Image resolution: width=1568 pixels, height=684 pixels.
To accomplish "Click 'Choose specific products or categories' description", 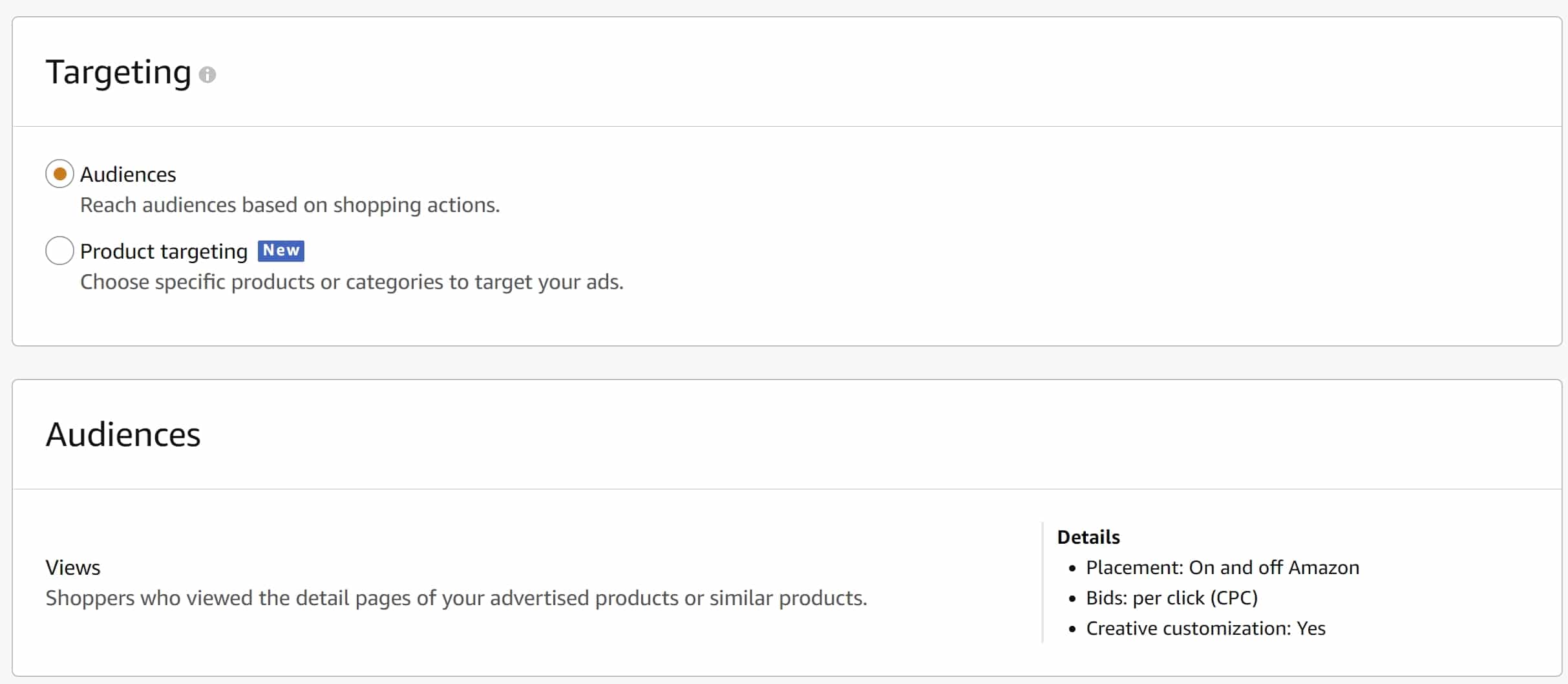I will pos(352,282).
